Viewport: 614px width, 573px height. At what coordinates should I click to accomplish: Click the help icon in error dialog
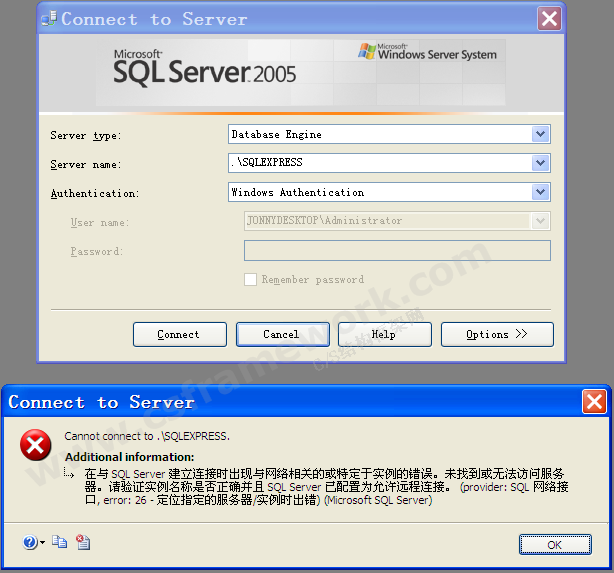pos(31,542)
